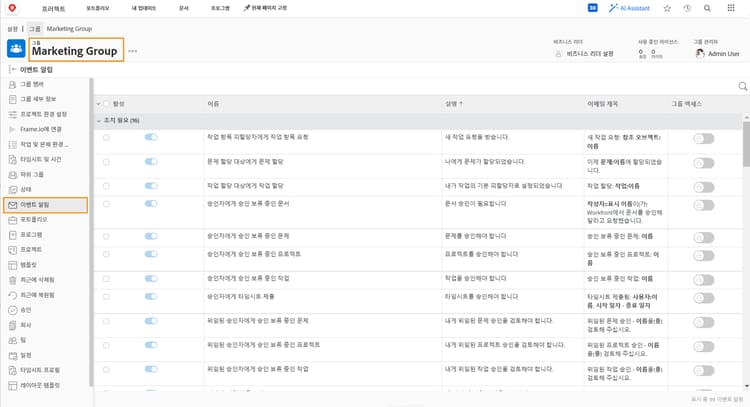Collapse the left panel via 이벤트 알림 arrow
Screen dimensions: 750x407
click(x=12, y=69)
